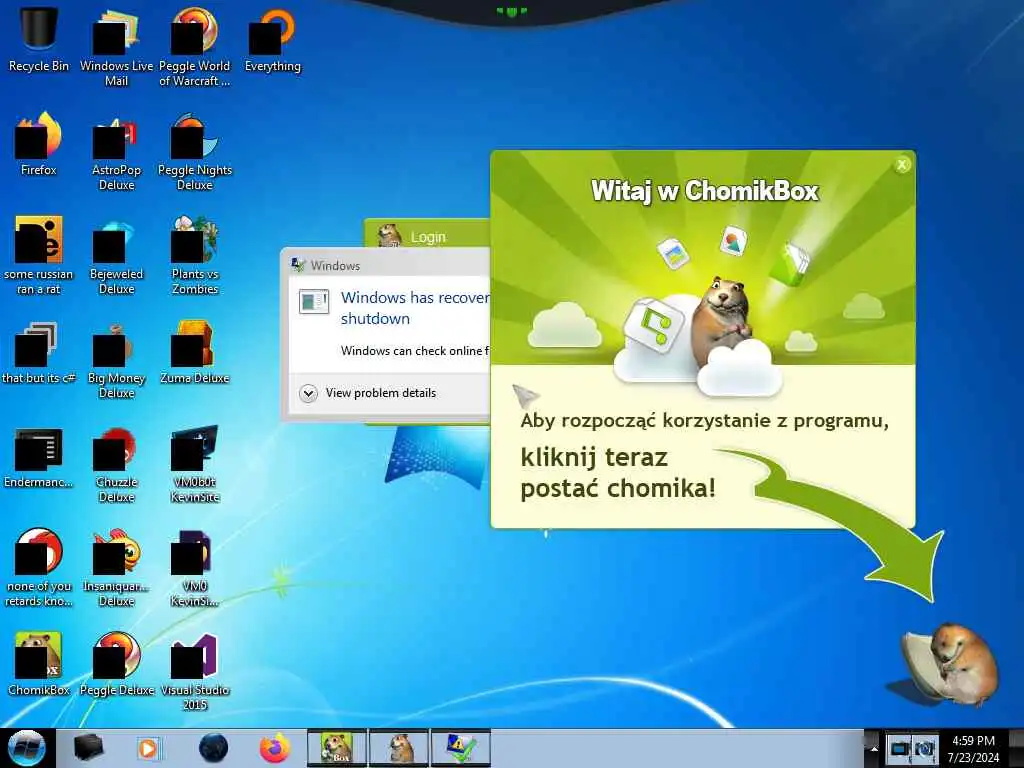Open Big Money Deluxe shortcut
Viewport: 1024px width, 768px height.
click(116, 359)
